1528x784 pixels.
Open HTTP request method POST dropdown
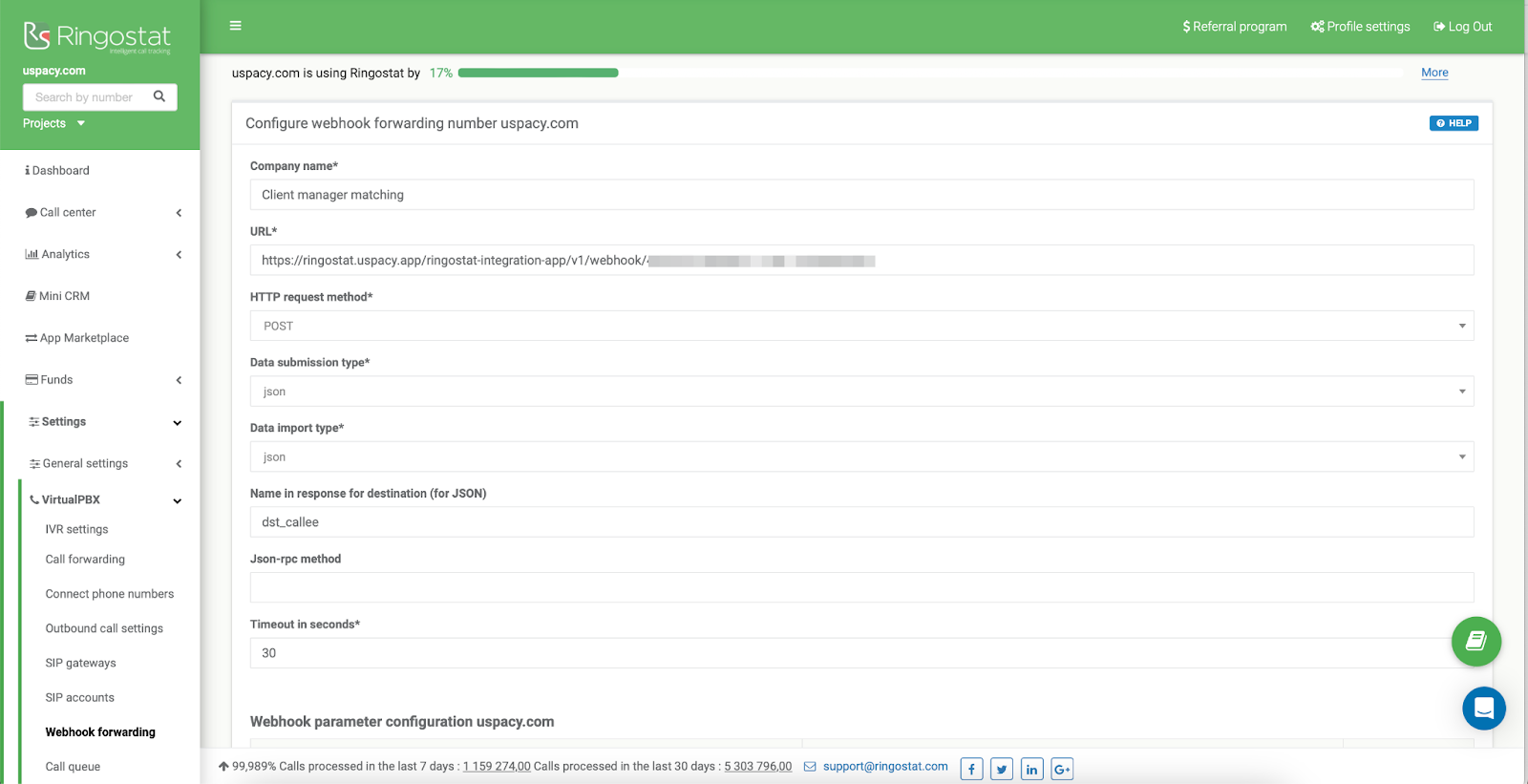[x=861, y=326]
